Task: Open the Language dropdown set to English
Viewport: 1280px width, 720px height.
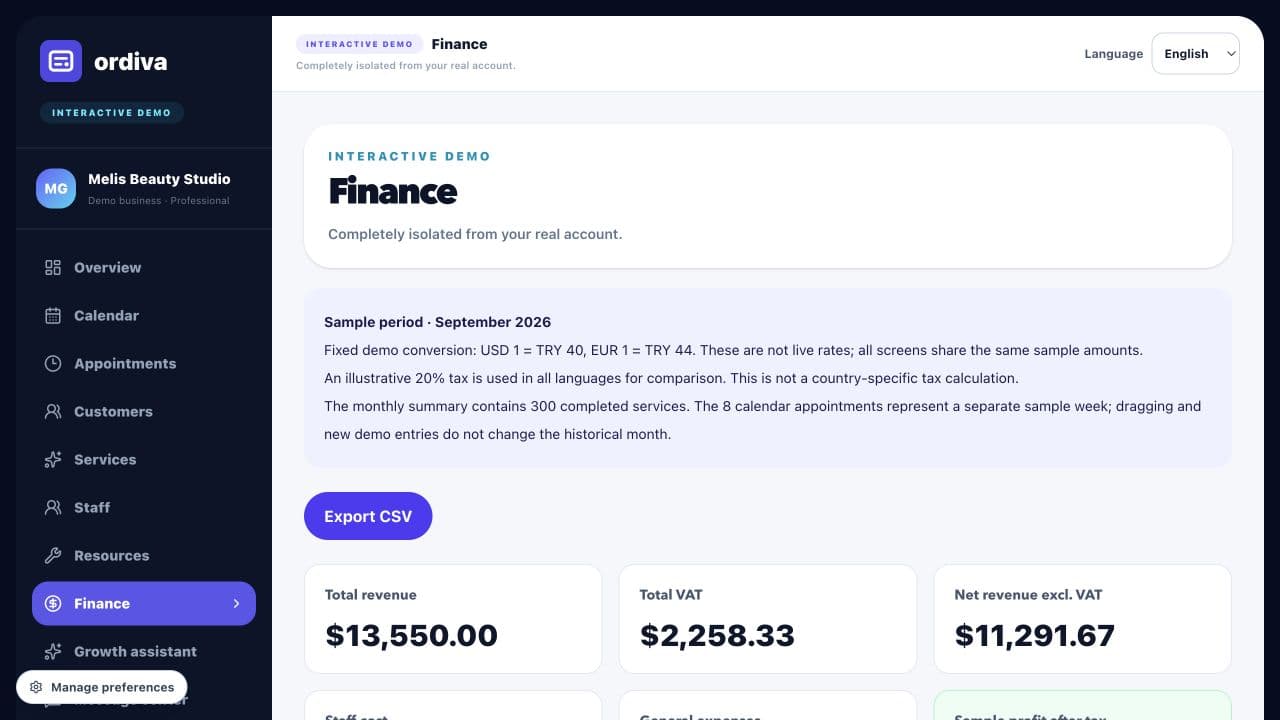Action: (1195, 54)
